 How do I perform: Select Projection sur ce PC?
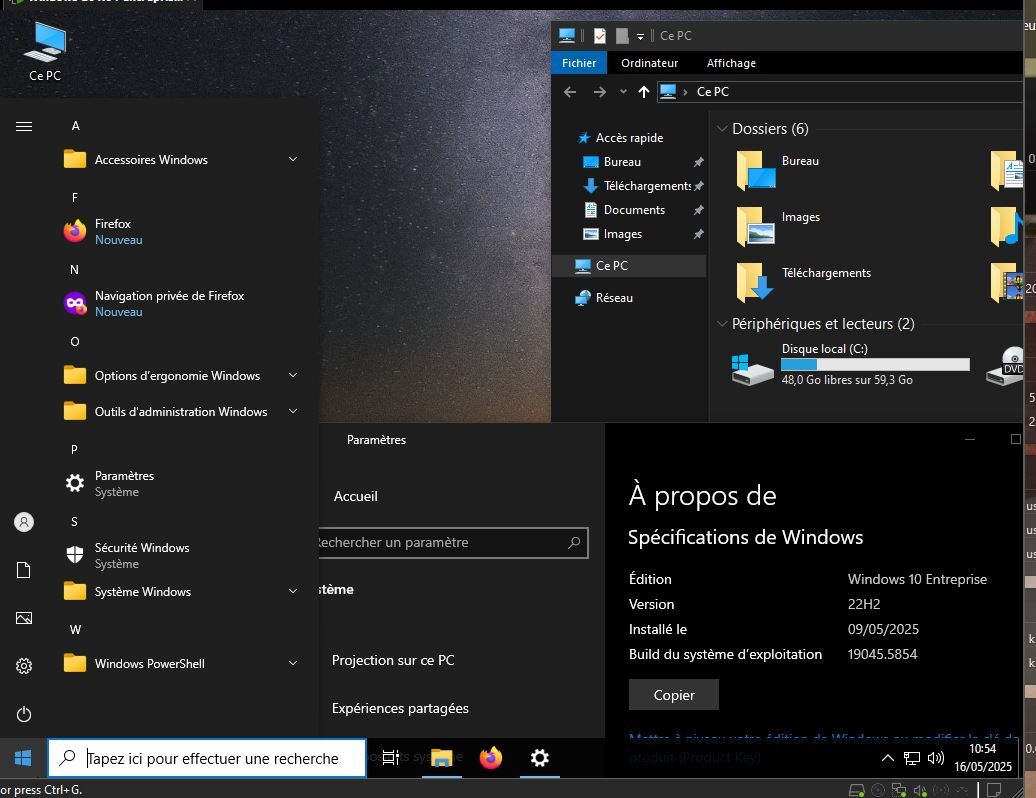pos(393,660)
